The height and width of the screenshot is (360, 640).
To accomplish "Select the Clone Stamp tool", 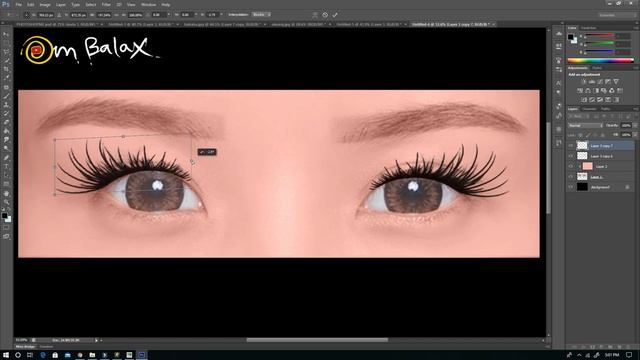I will [6, 104].
